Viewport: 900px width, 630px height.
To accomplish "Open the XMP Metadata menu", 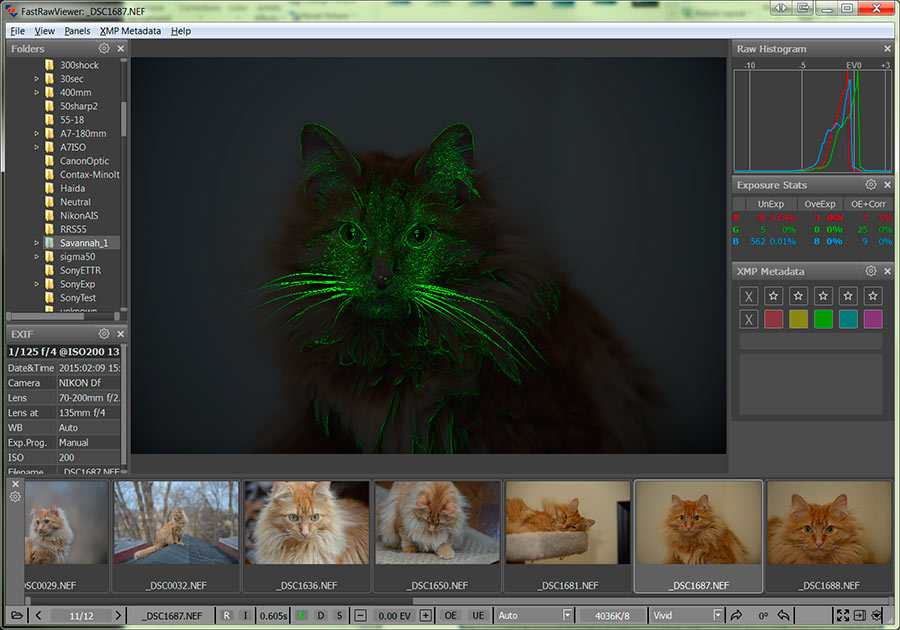I will [130, 31].
